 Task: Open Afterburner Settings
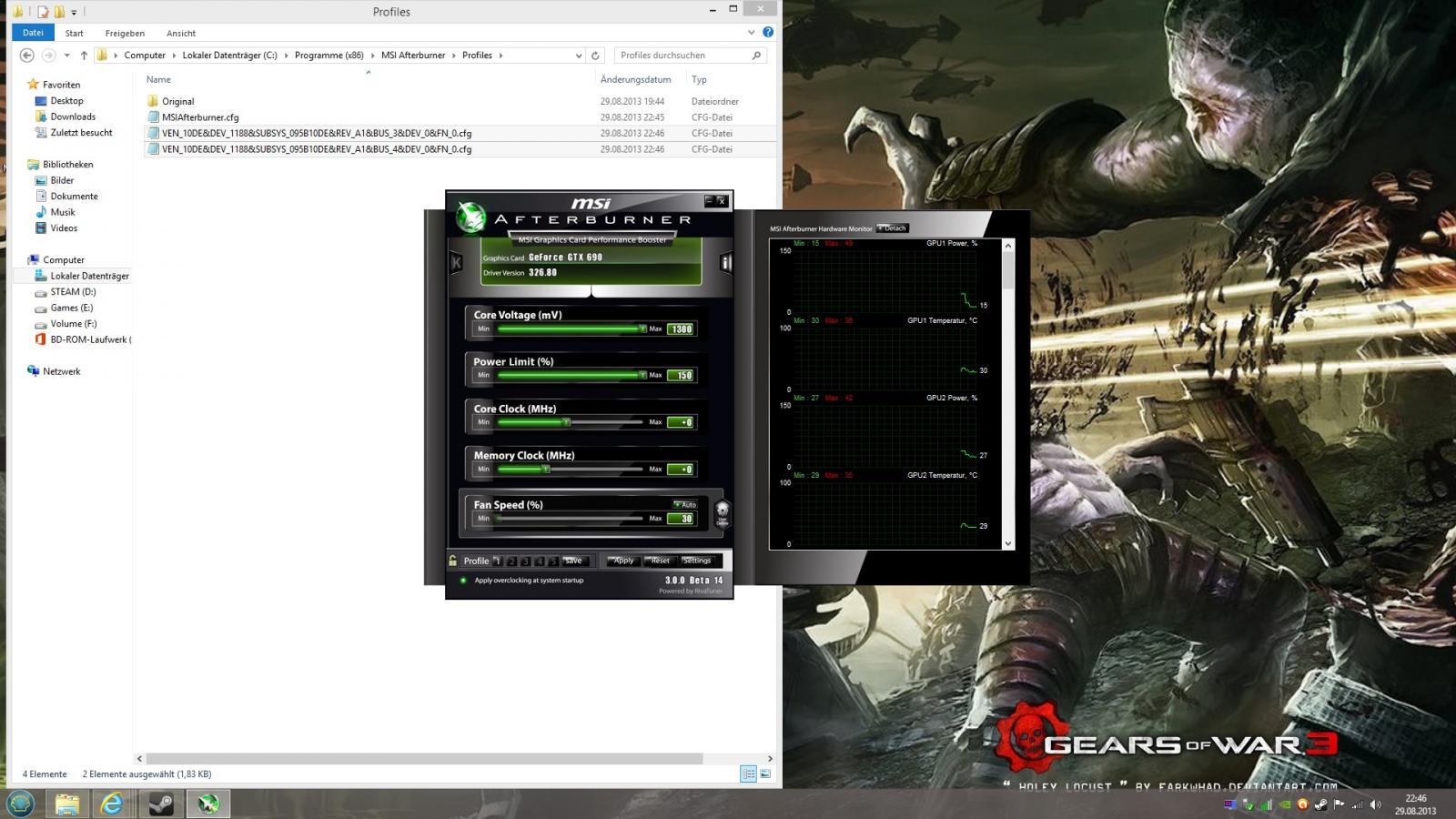point(697,561)
